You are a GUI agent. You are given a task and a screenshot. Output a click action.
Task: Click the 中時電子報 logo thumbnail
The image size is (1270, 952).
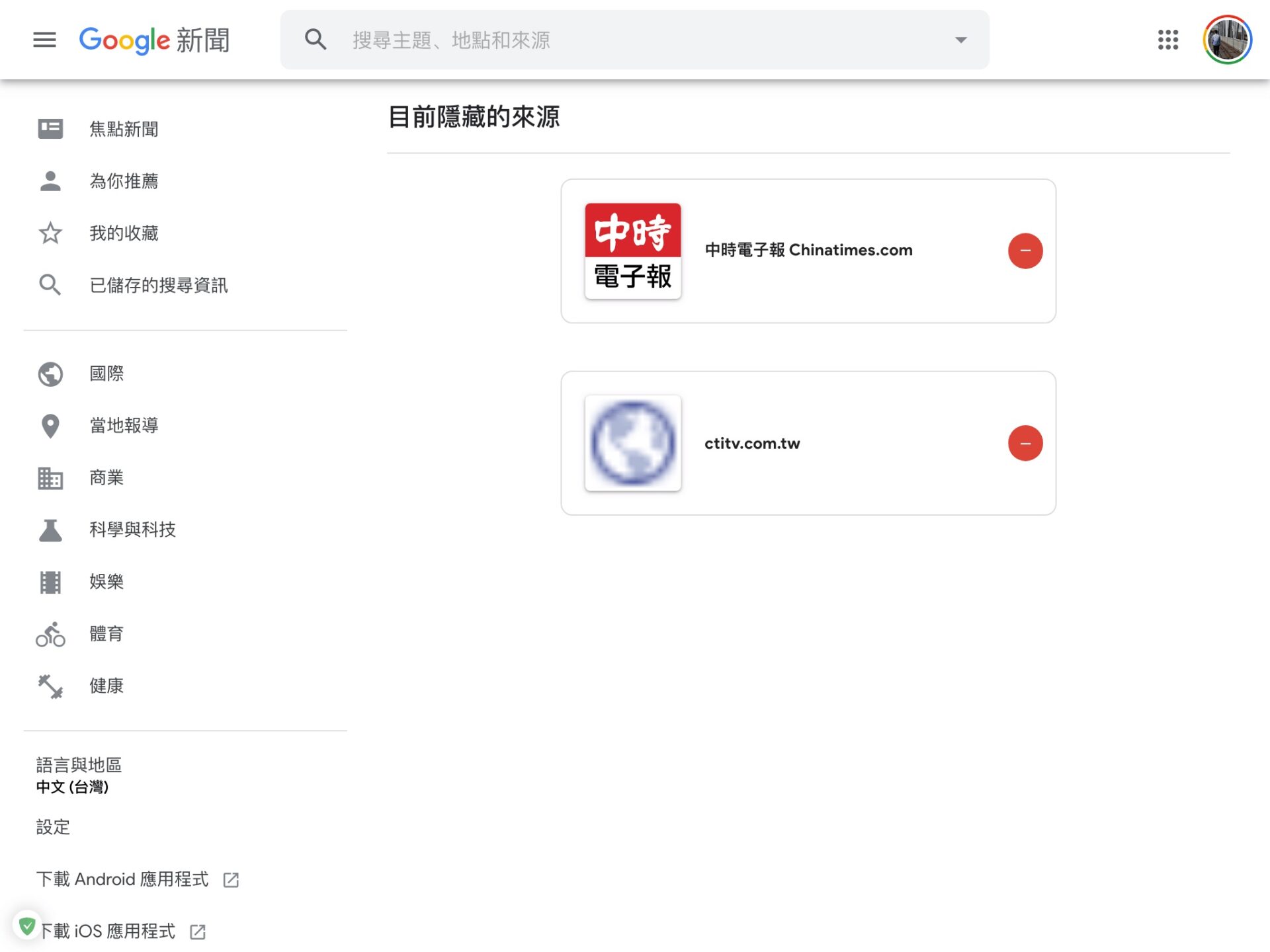pos(633,251)
